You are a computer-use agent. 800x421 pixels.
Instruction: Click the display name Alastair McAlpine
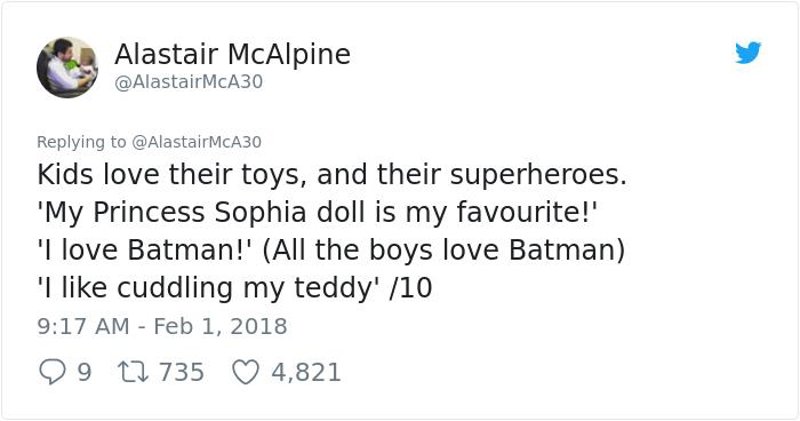coord(231,54)
